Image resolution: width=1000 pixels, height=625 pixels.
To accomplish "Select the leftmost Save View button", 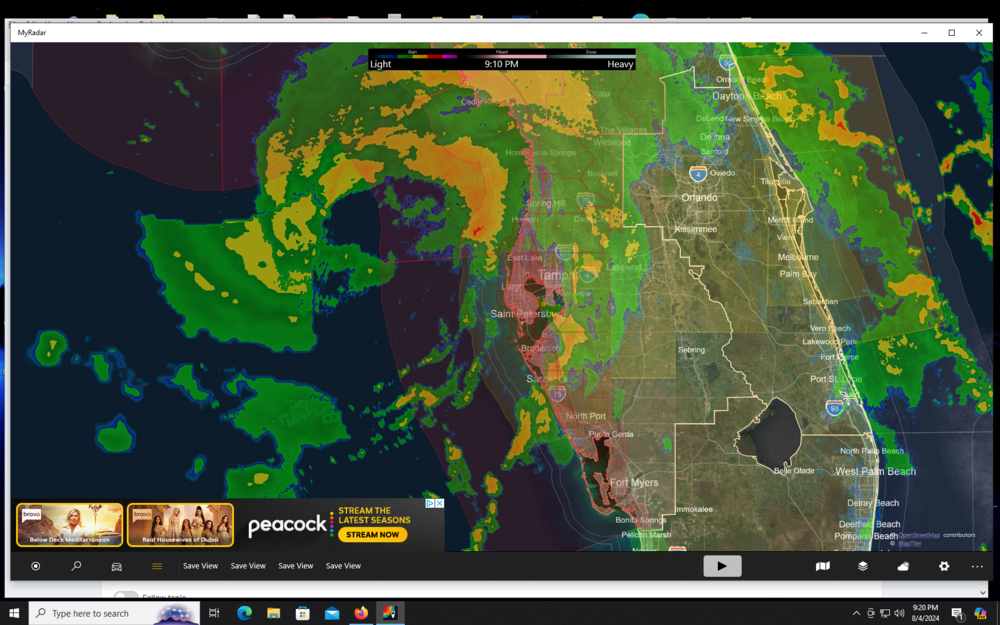I will click(200, 566).
